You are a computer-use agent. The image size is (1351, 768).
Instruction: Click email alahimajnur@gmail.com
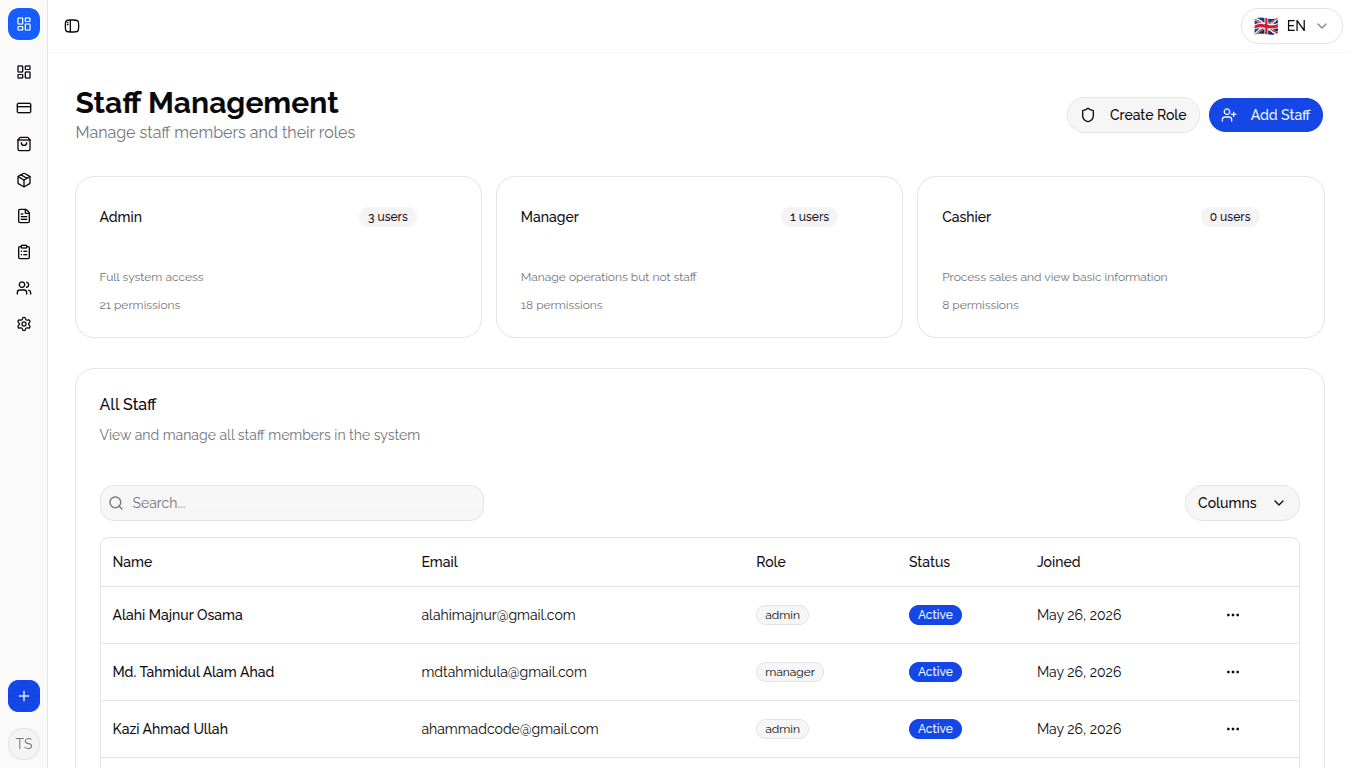pos(498,615)
